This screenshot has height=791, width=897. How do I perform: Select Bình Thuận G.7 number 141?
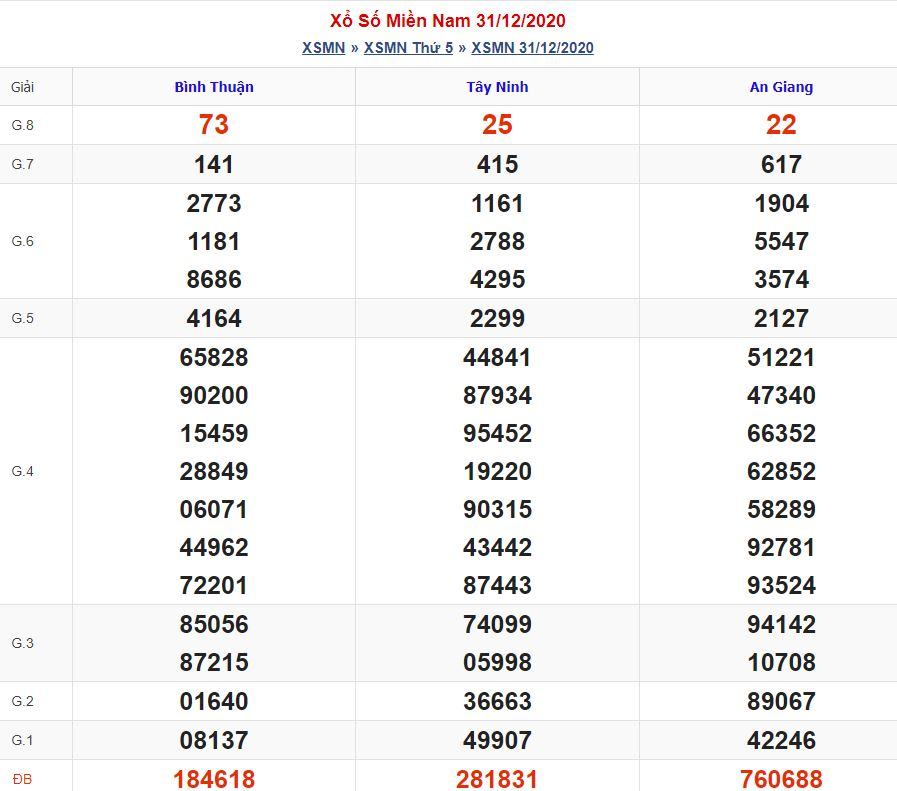(213, 165)
